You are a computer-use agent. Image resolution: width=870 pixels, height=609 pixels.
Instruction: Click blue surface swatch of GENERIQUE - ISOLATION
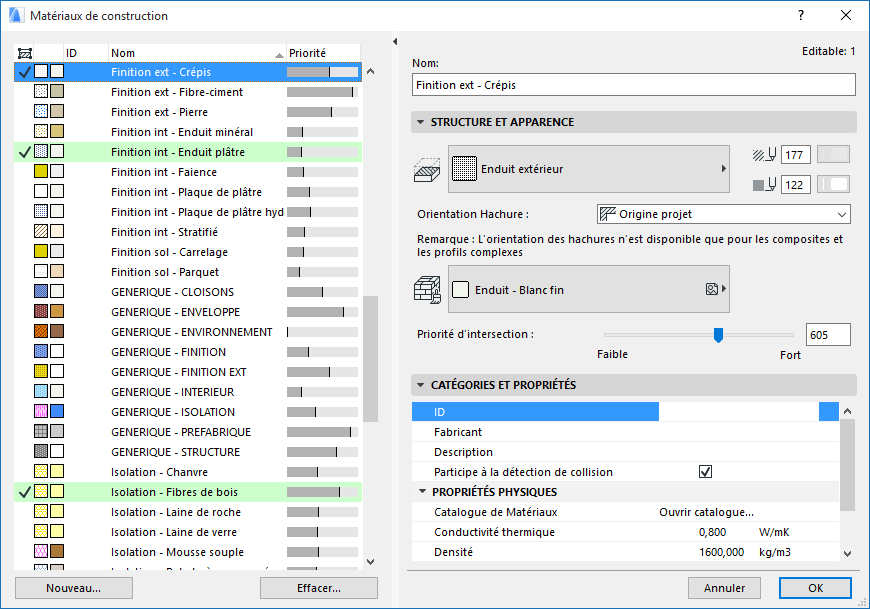click(57, 411)
